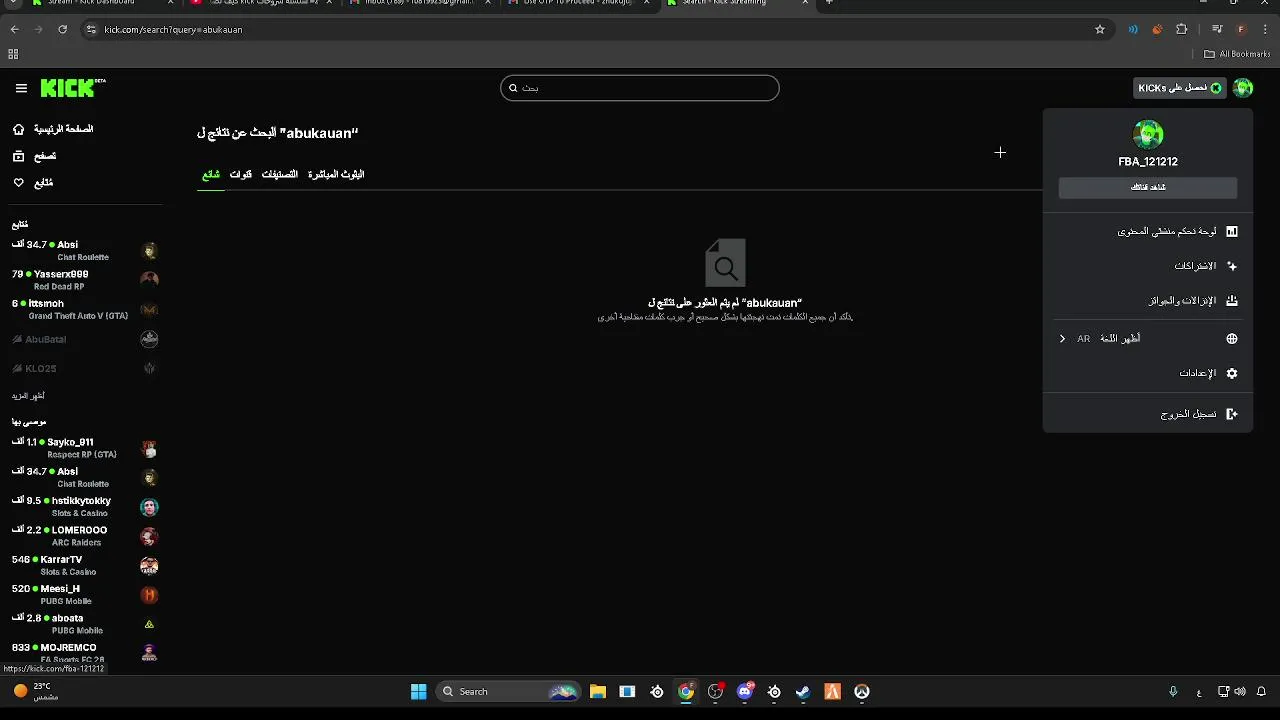Click view channel button under FBA_121212
The height and width of the screenshot is (720, 1280).
(1148, 188)
